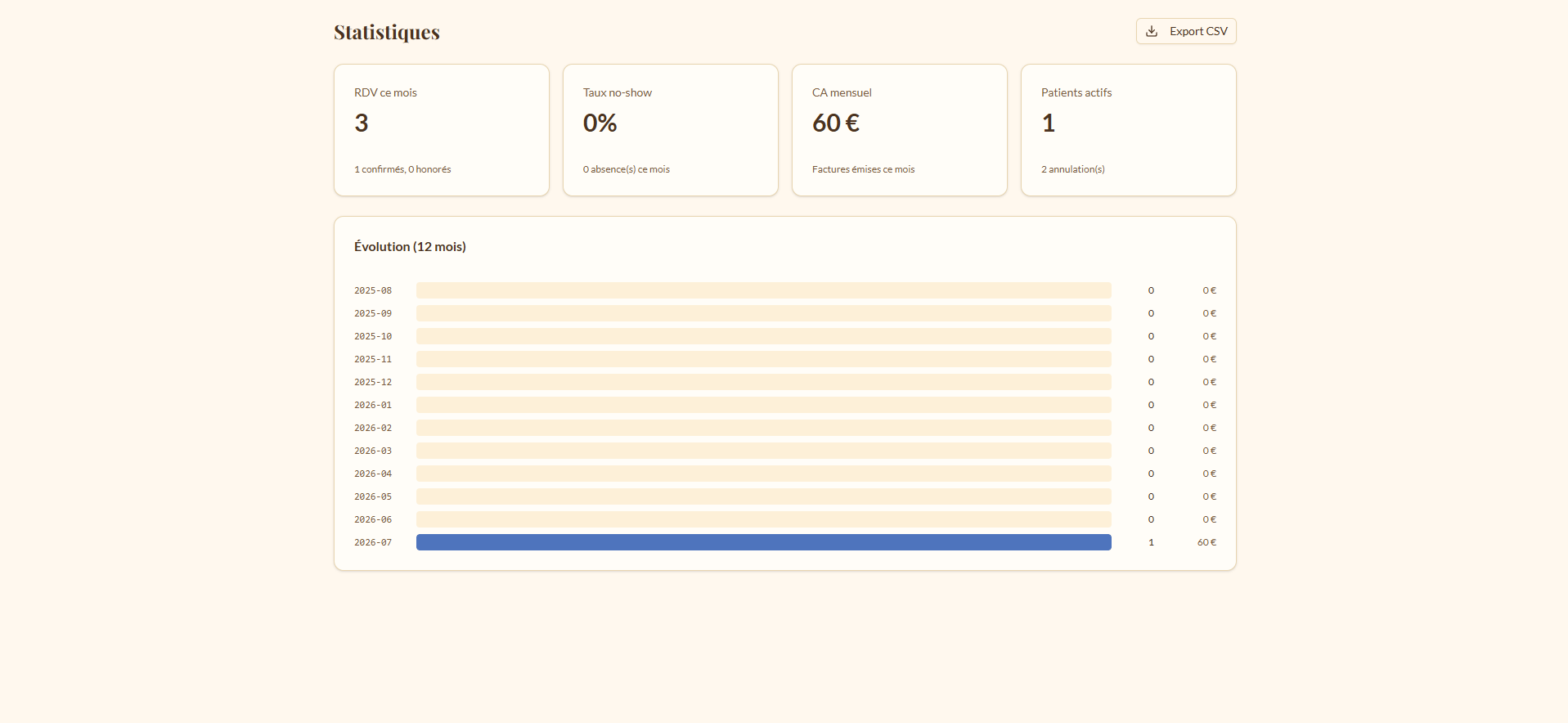Click the 0 € amount in 2025-08 row
This screenshot has height=723, width=1568.
(x=1209, y=290)
